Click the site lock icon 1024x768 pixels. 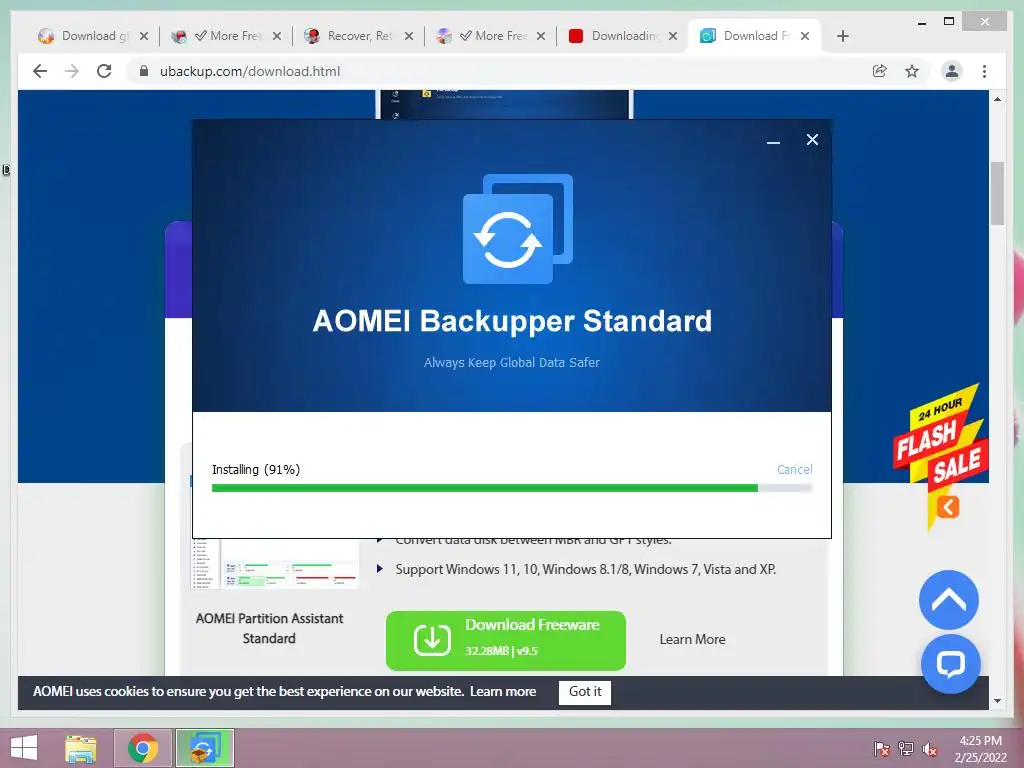coord(144,71)
